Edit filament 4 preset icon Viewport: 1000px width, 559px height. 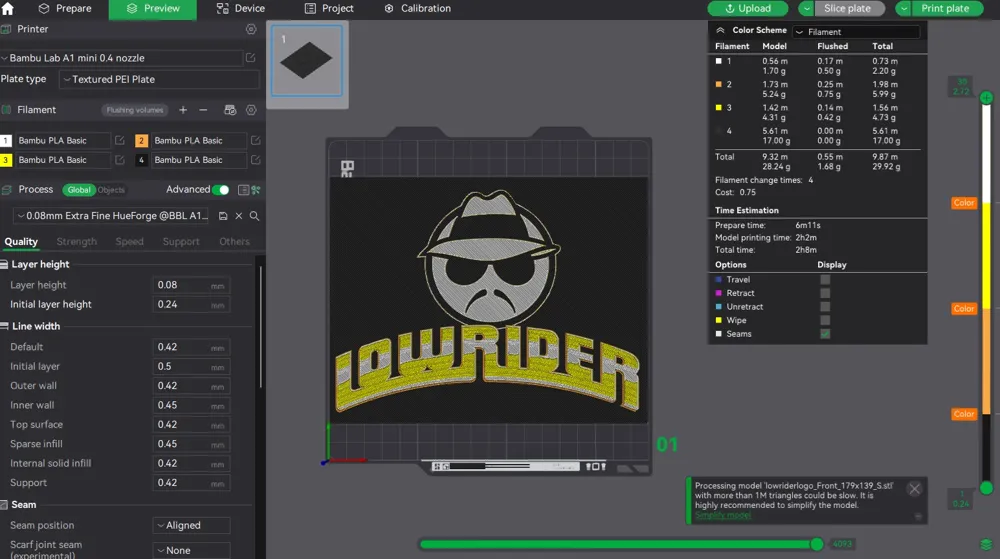[256, 159]
